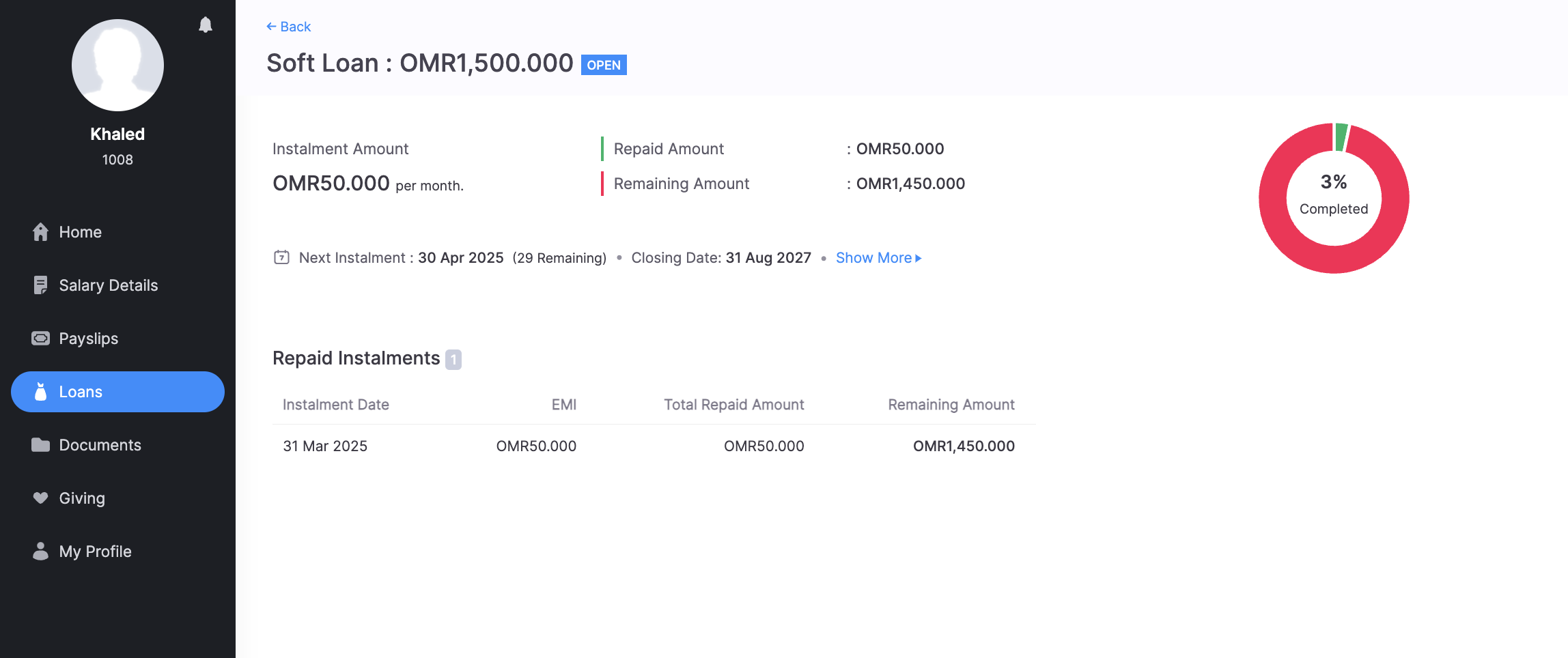The width and height of the screenshot is (1568, 658).
Task: Click the calendar icon beside Next Instalment
Action: (x=281, y=257)
